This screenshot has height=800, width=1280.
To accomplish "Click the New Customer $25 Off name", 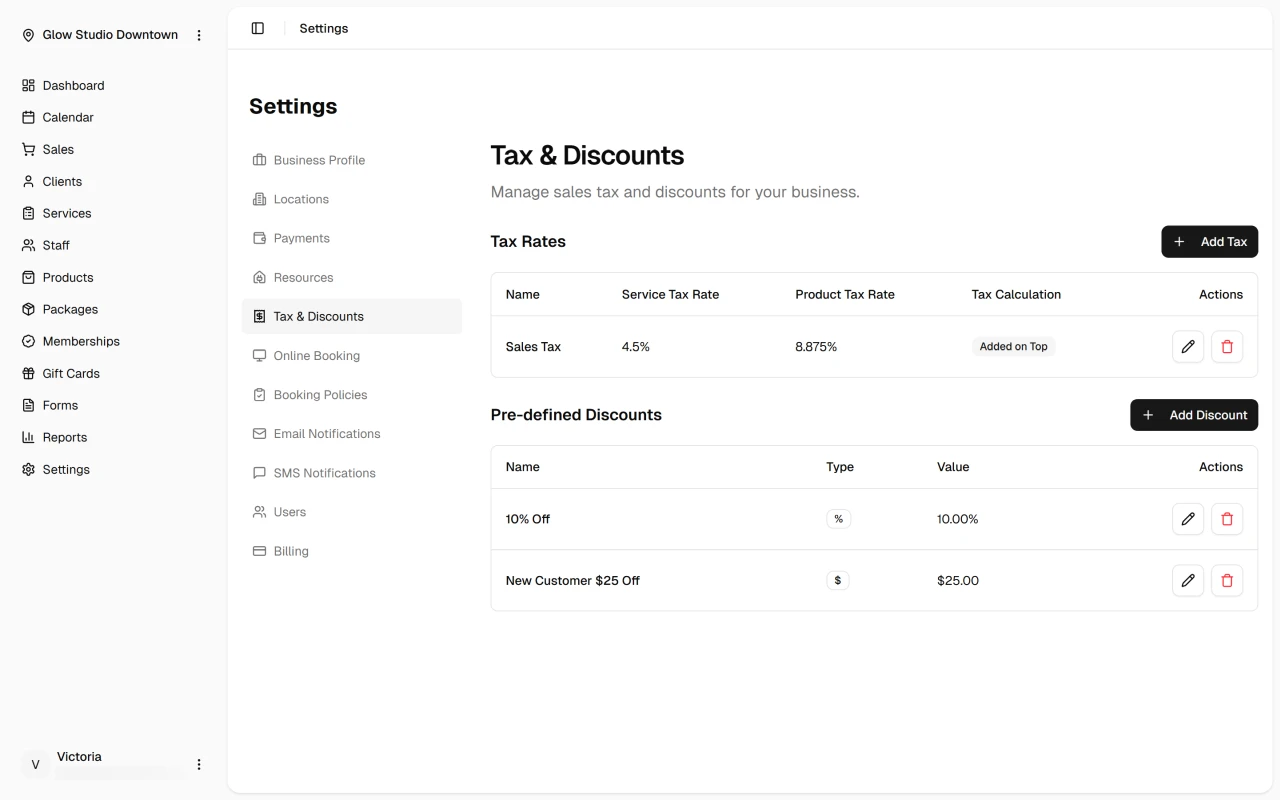I will pos(572,580).
